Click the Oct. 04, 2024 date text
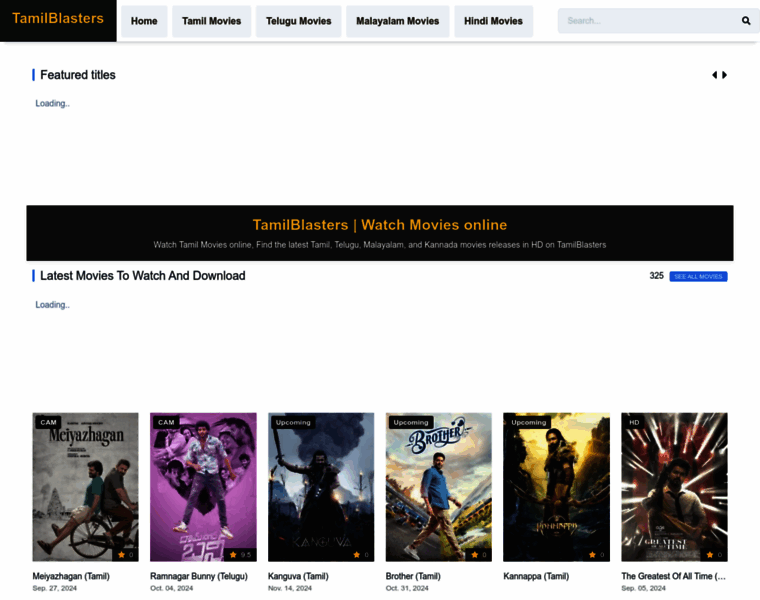 (x=172, y=588)
